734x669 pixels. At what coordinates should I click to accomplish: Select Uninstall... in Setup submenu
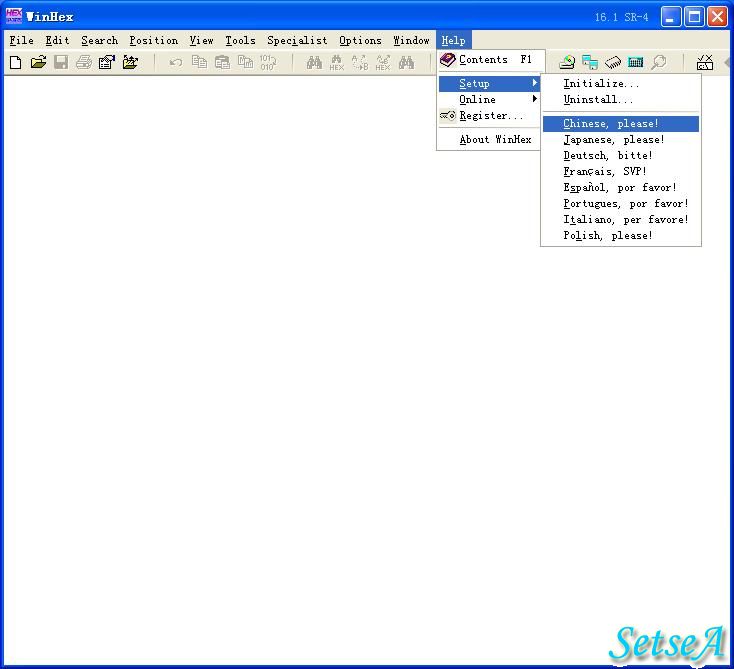[621, 99]
